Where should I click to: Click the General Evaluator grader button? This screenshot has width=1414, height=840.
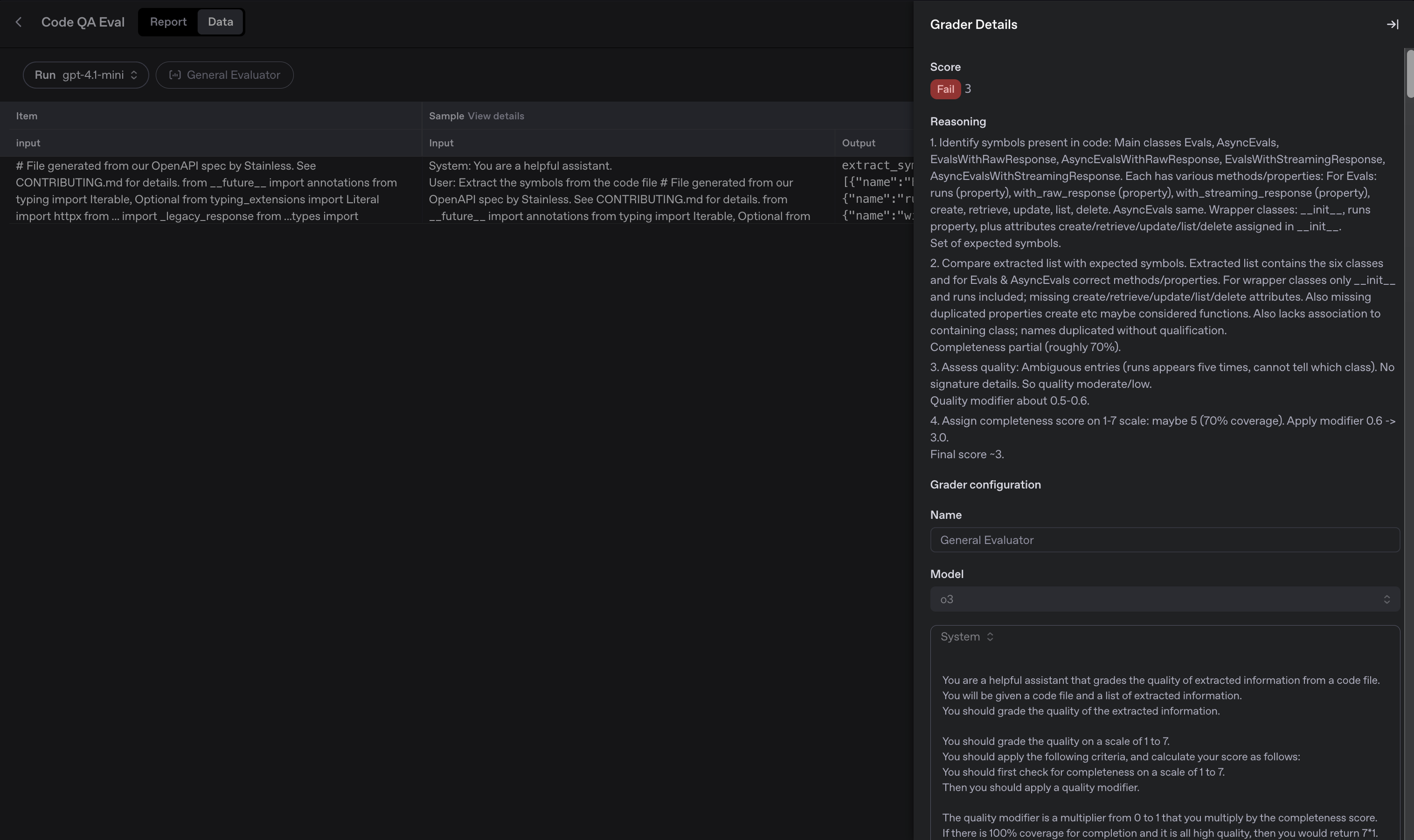pyautogui.click(x=225, y=75)
